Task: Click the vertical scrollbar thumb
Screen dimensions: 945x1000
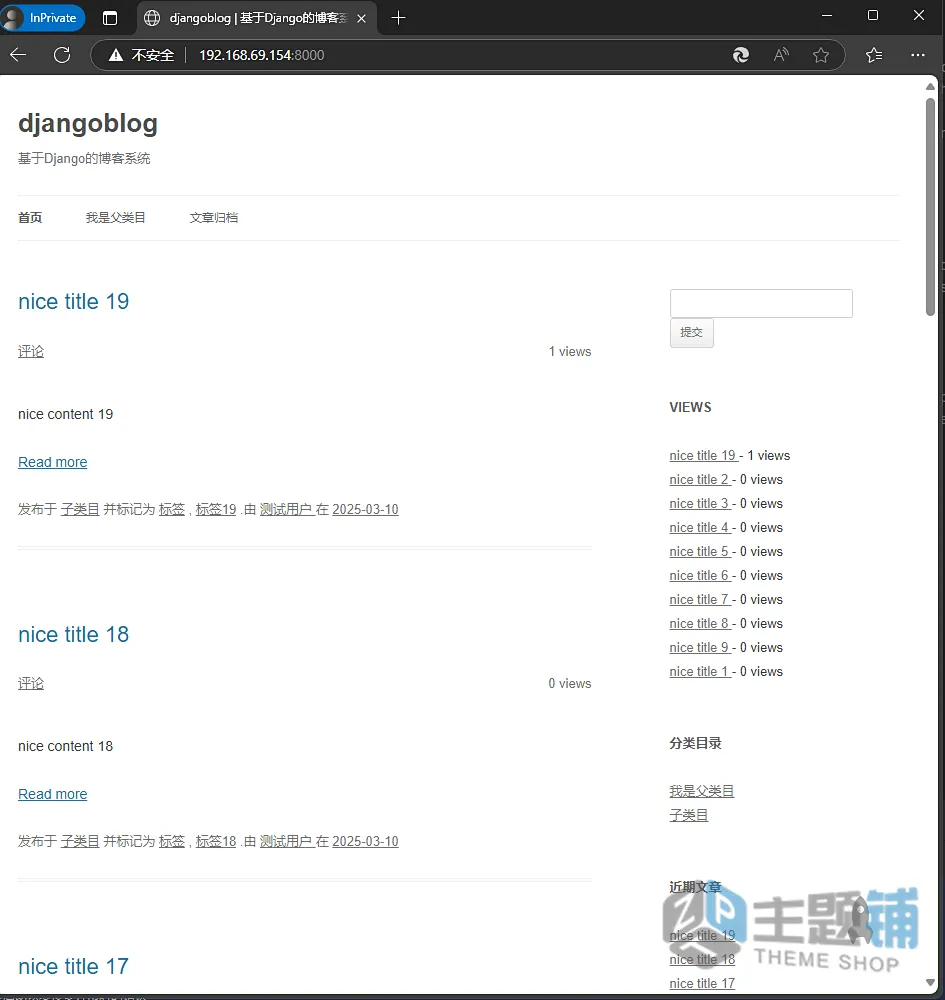Action: (930, 206)
